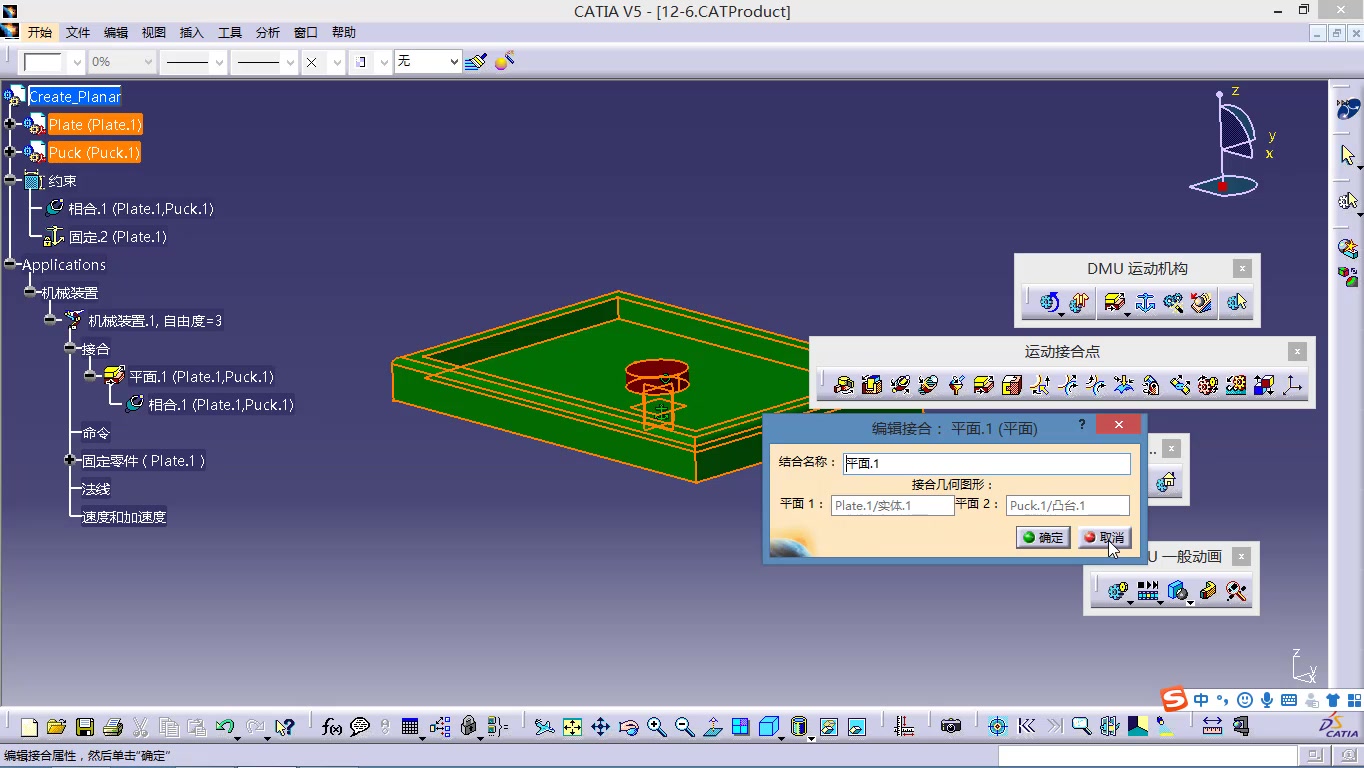1364x768 pixels.
Task: Select the Planar Joint icon in 运动接合点 toolbar
Action: coord(984,385)
